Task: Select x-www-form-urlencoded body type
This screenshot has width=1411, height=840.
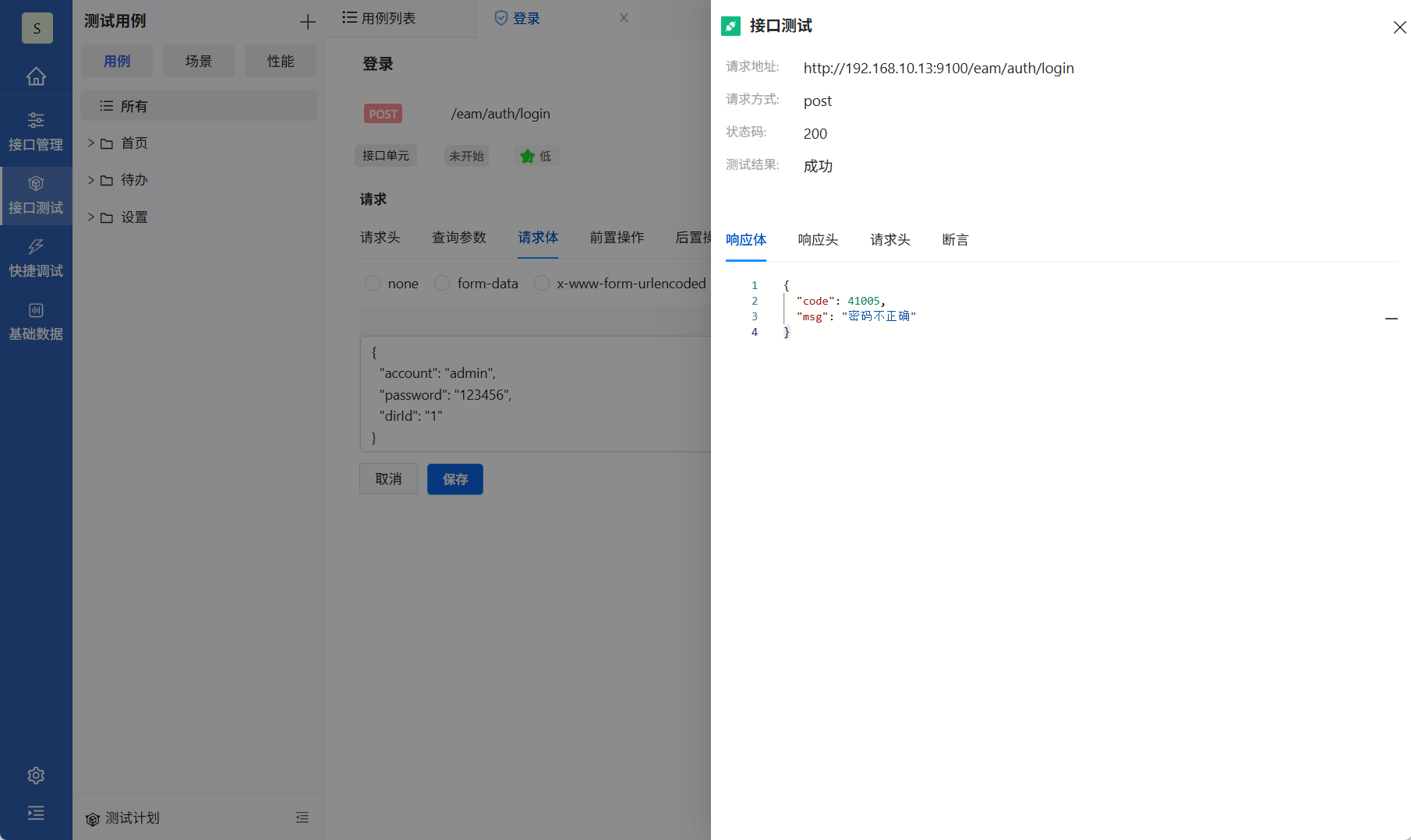Action: pos(542,283)
